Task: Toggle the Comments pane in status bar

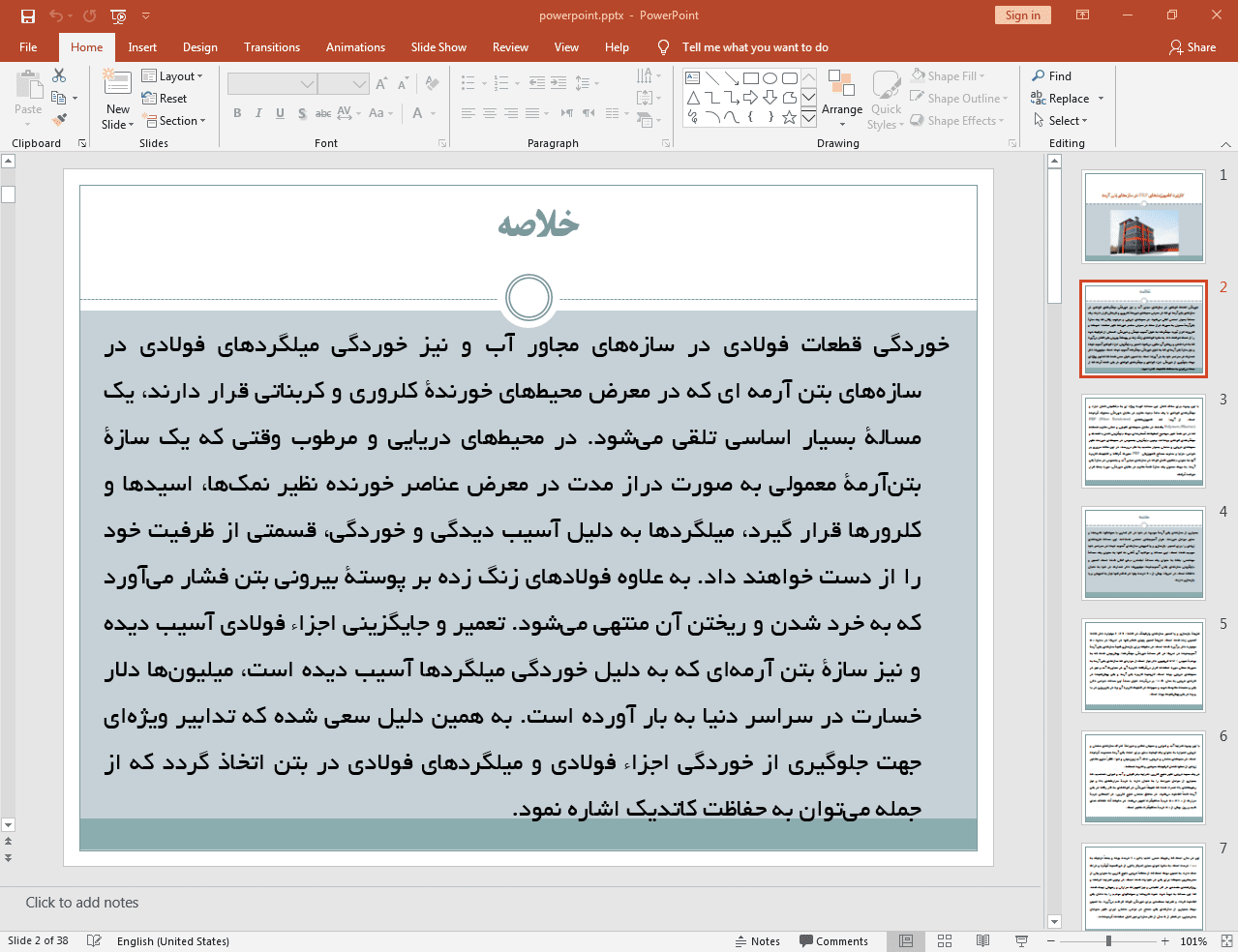Action: pyautogui.click(x=833, y=941)
